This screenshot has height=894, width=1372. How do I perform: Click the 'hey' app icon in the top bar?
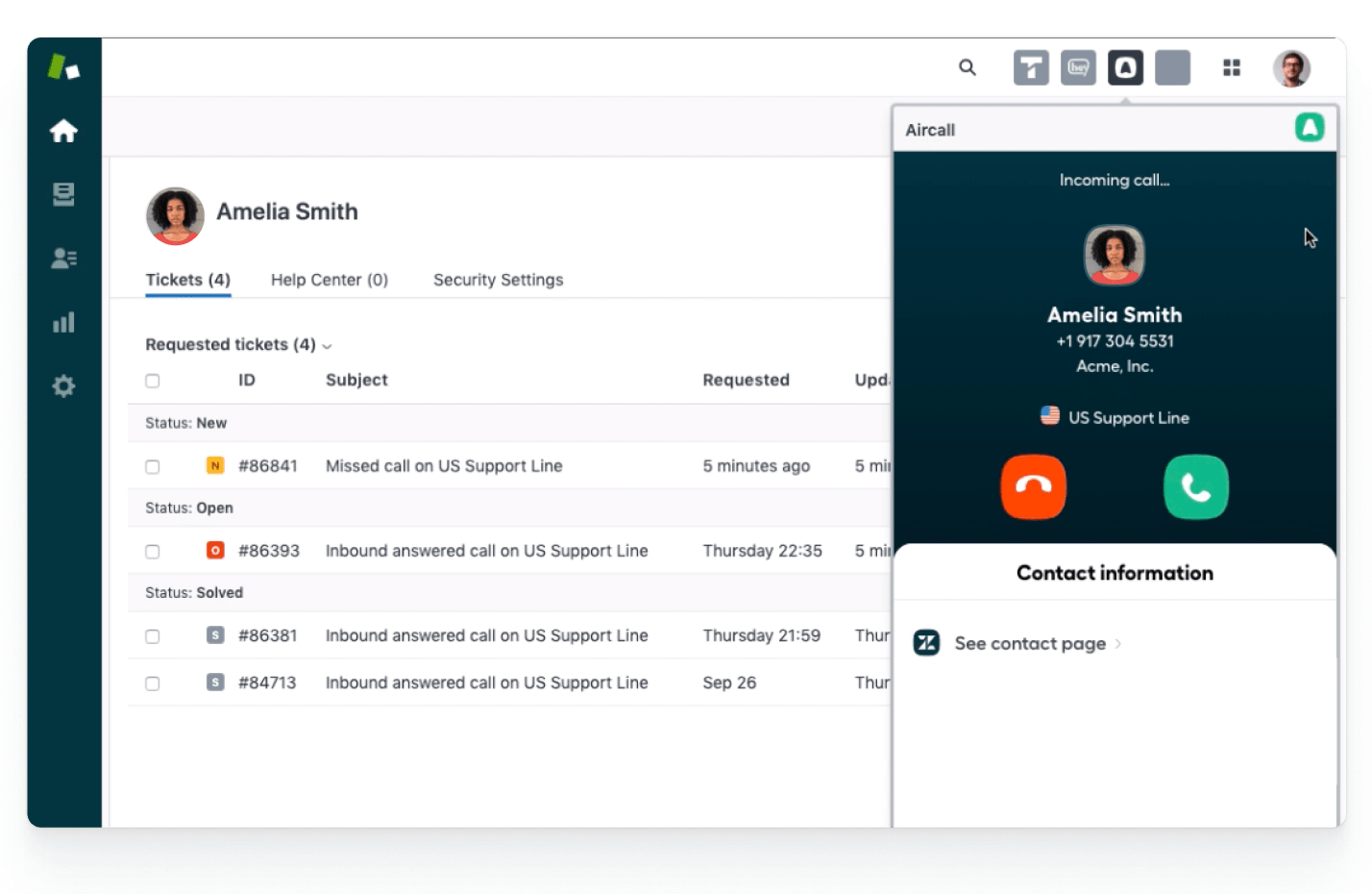click(x=1078, y=67)
